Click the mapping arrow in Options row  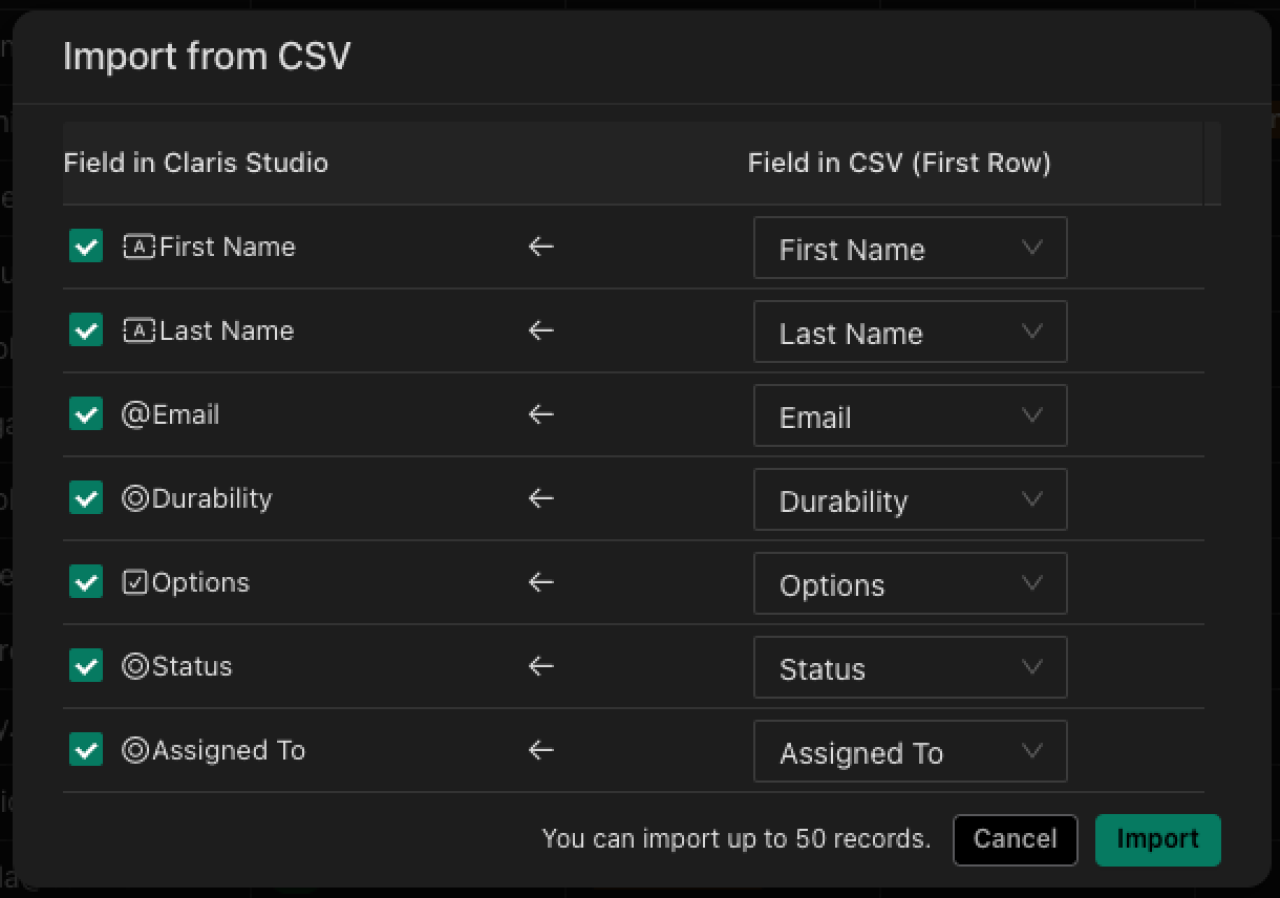541,583
